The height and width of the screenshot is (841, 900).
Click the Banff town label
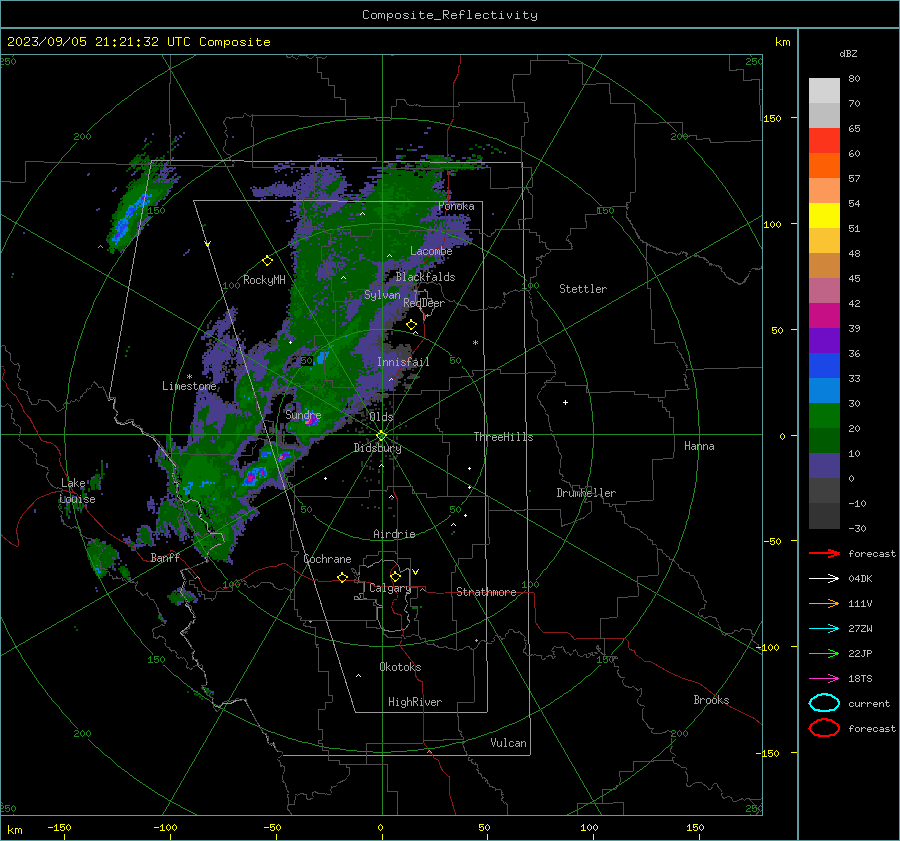[x=165, y=557]
